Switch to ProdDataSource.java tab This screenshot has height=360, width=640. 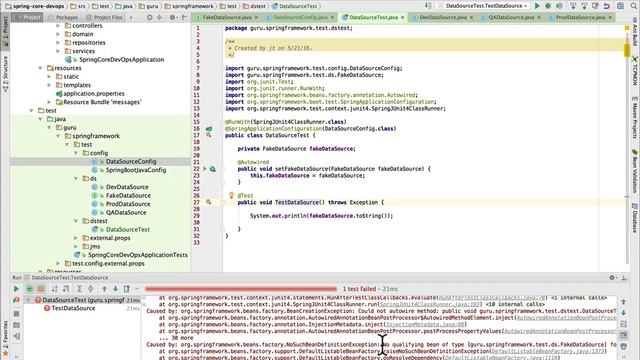[x=580, y=18]
